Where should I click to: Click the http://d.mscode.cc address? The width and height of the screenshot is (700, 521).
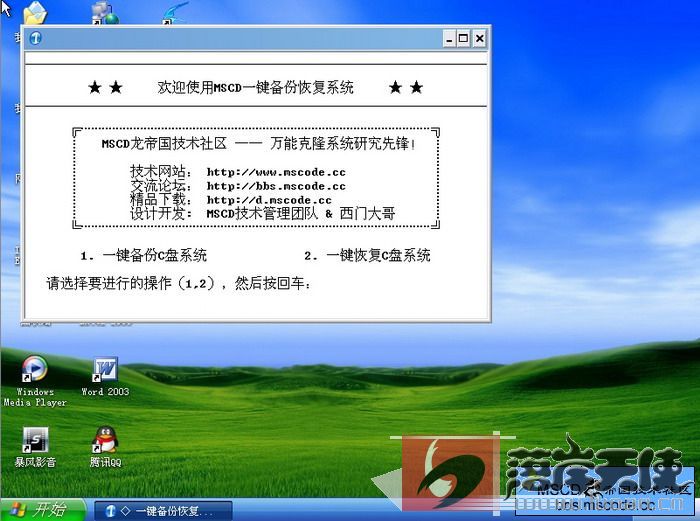[x=269, y=200]
